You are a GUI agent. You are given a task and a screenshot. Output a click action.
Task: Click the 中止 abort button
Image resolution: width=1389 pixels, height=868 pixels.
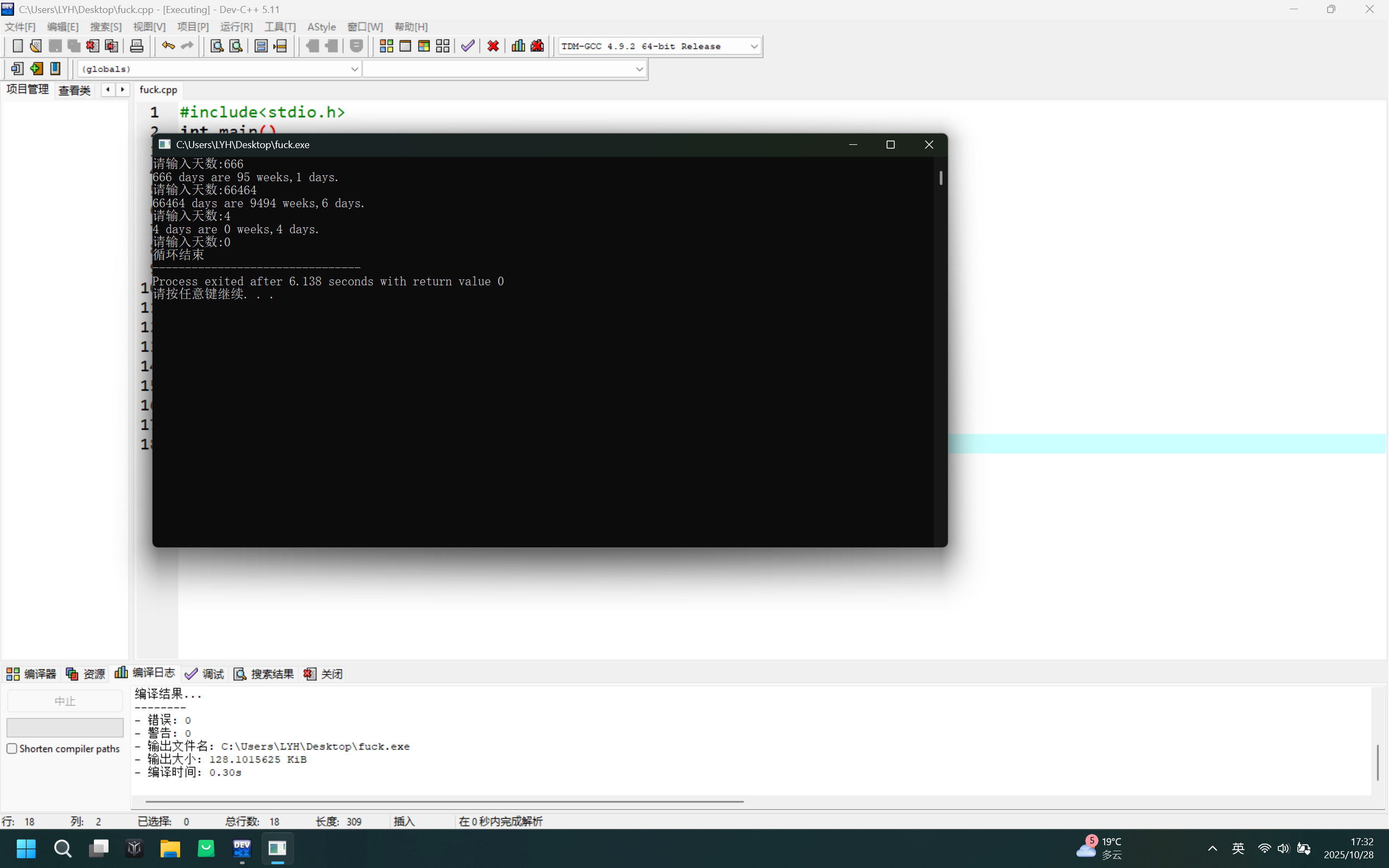[x=65, y=701]
